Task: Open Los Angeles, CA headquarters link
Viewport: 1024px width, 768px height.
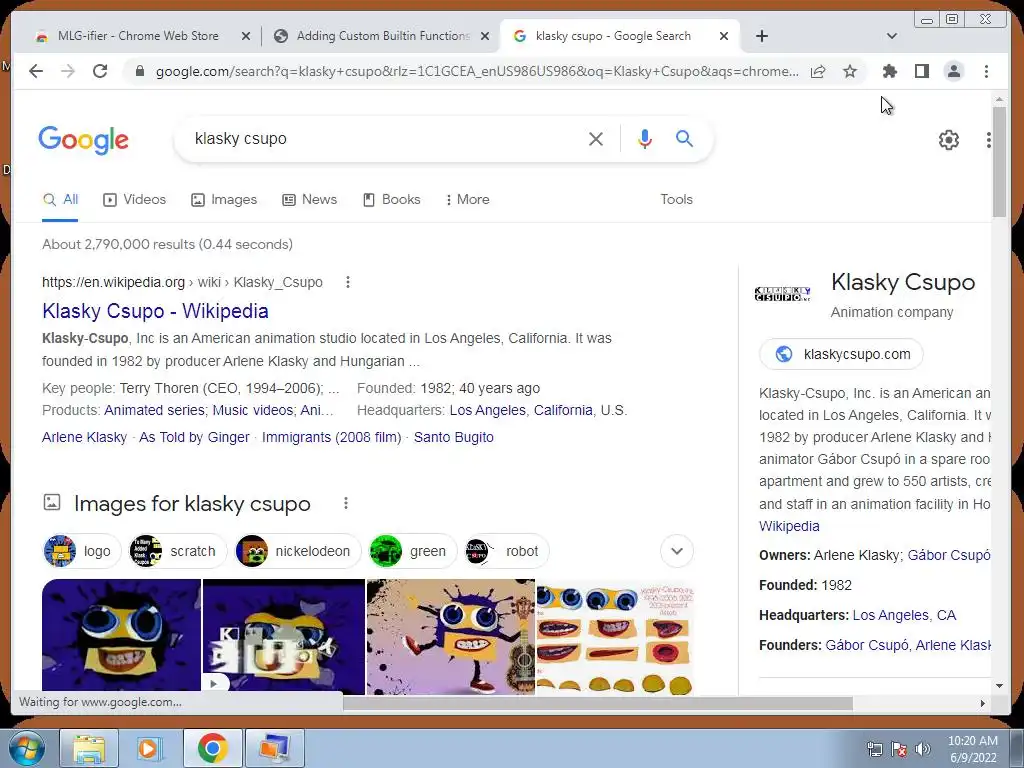Action: (904, 615)
